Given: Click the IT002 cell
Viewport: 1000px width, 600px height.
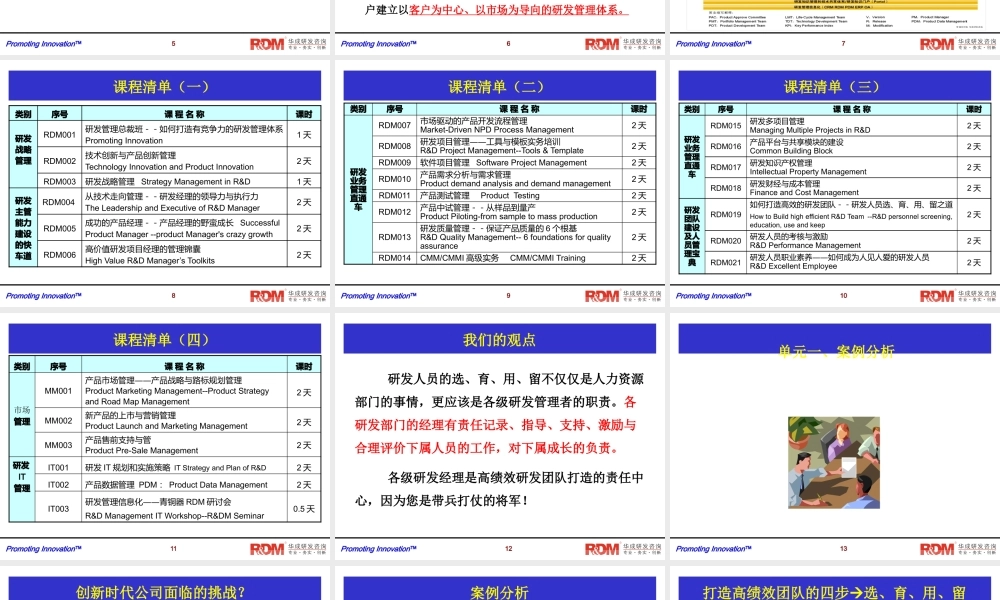Looking at the screenshot, I should coord(58,485).
